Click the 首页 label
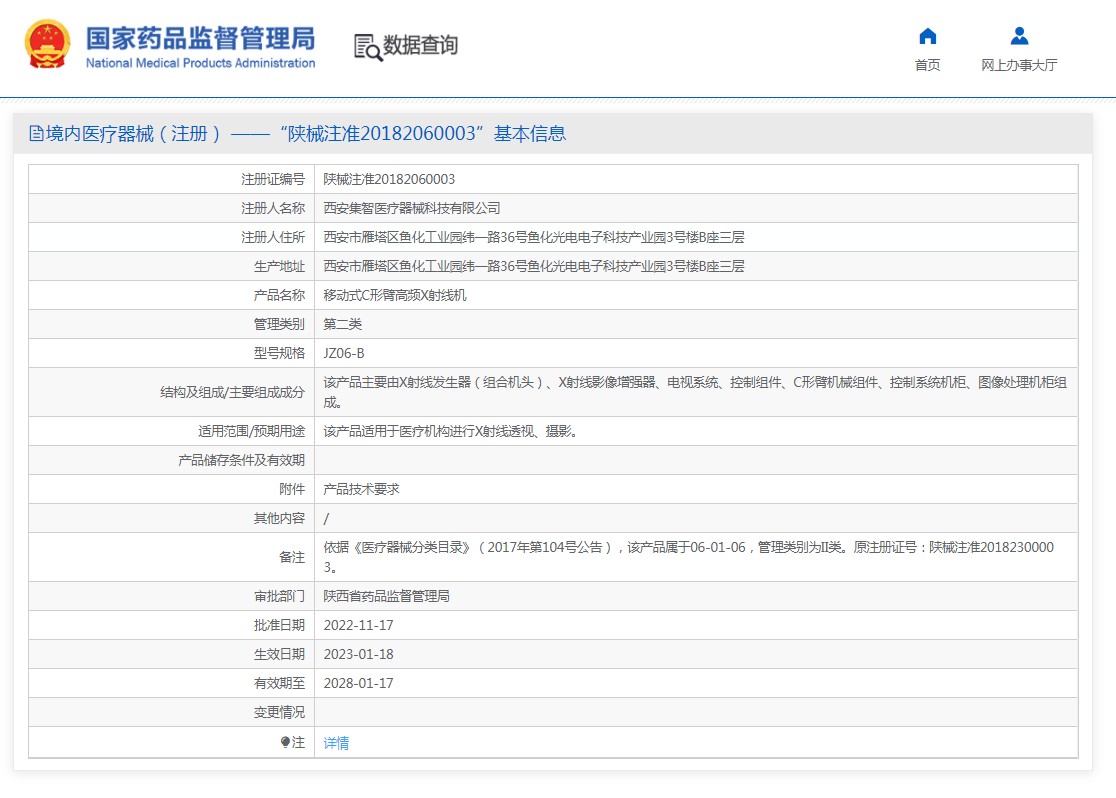Viewport: 1116px width, 798px height. click(927, 65)
